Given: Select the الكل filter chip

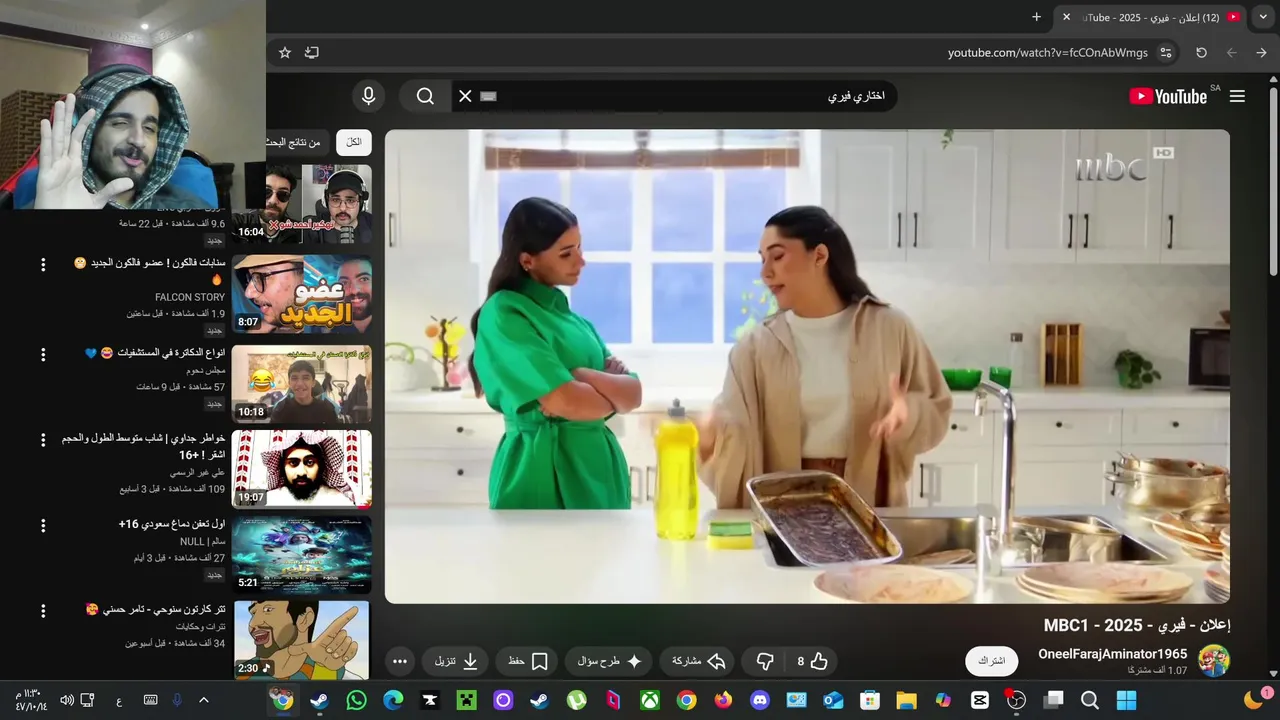Looking at the screenshot, I should click(354, 143).
